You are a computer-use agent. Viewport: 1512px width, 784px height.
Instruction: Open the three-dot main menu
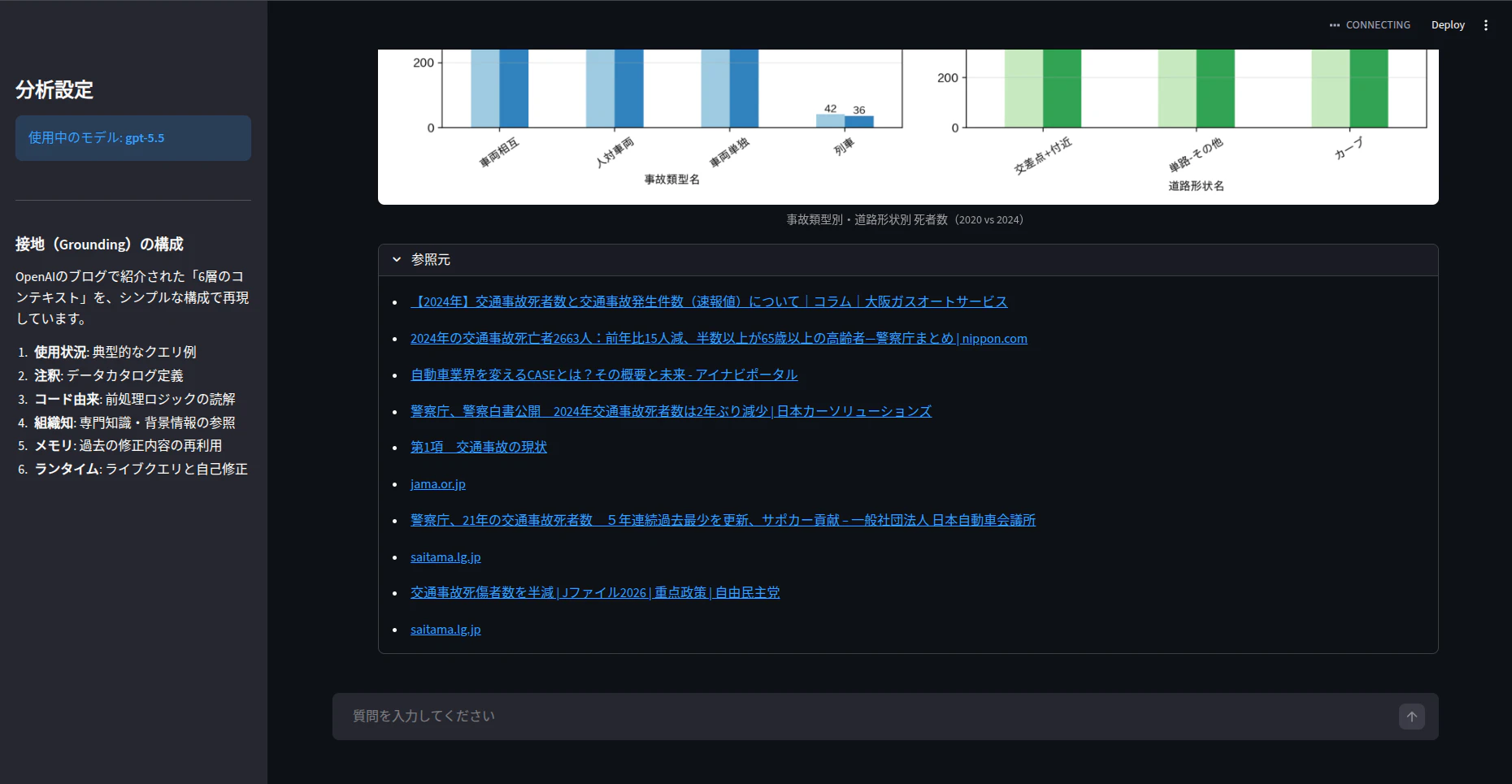pos(1486,25)
